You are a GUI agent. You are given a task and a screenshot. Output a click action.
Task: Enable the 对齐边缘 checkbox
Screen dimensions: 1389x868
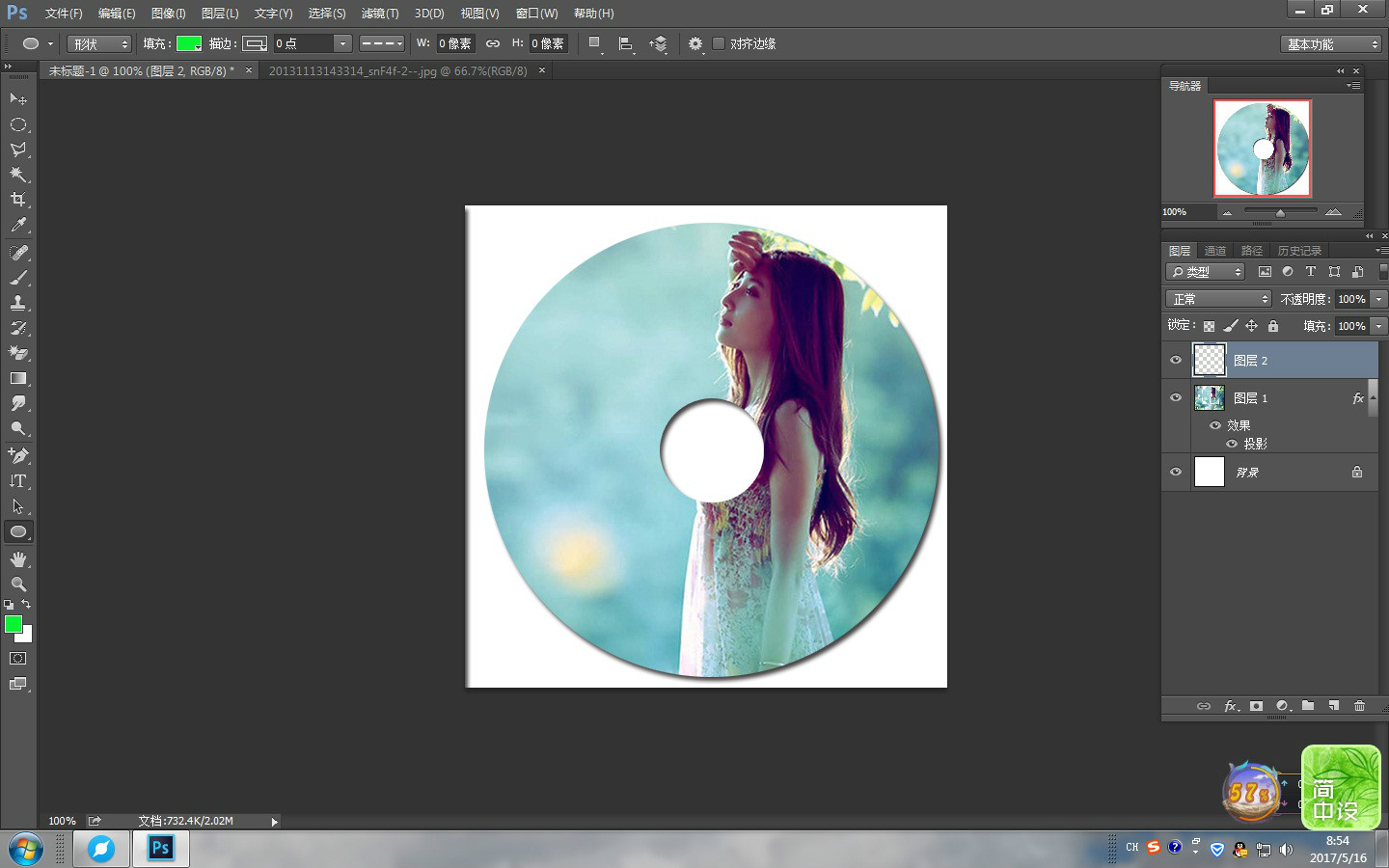719,43
